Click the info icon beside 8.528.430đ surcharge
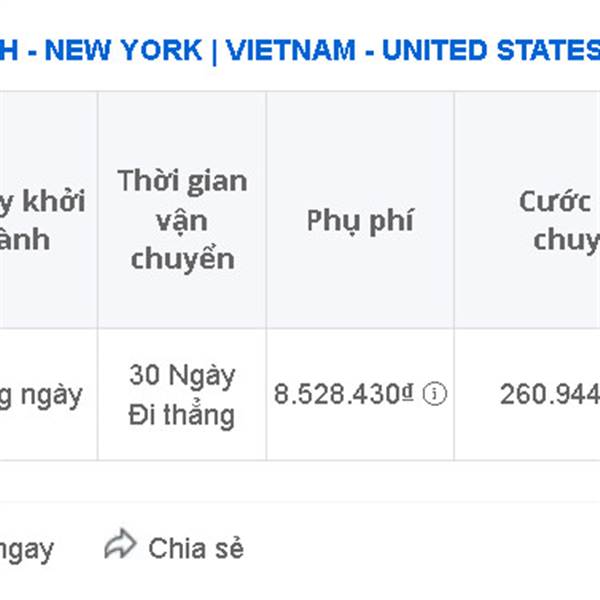600x600 pixels. point(434,394)
